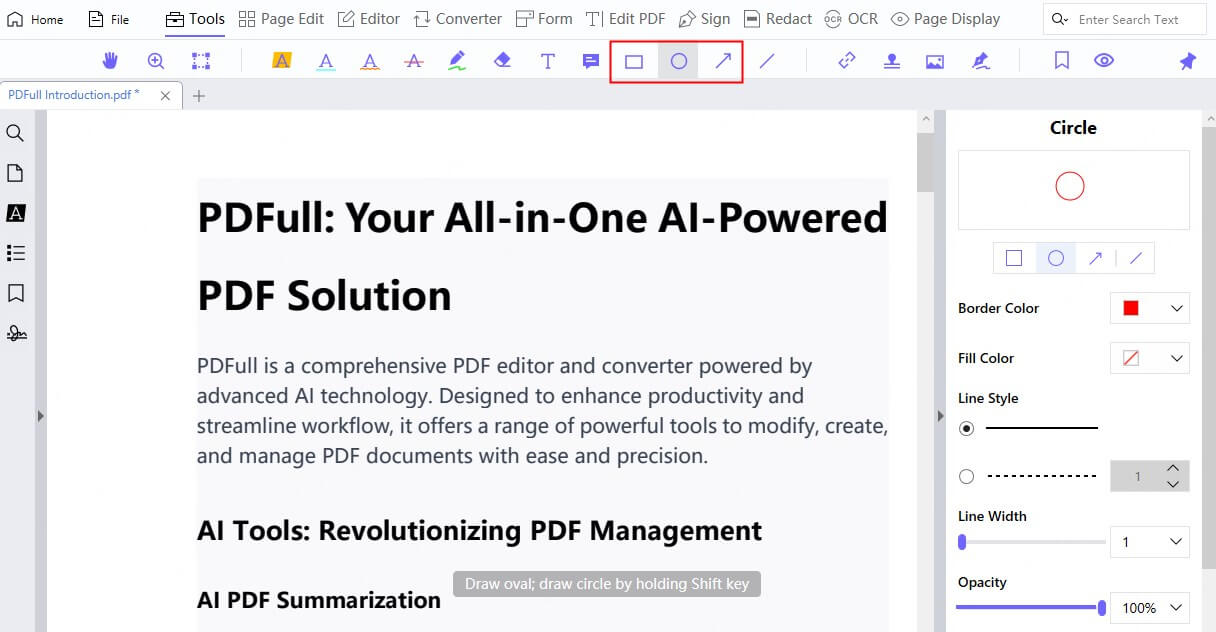Select the Stamp tool

[891, 61]
